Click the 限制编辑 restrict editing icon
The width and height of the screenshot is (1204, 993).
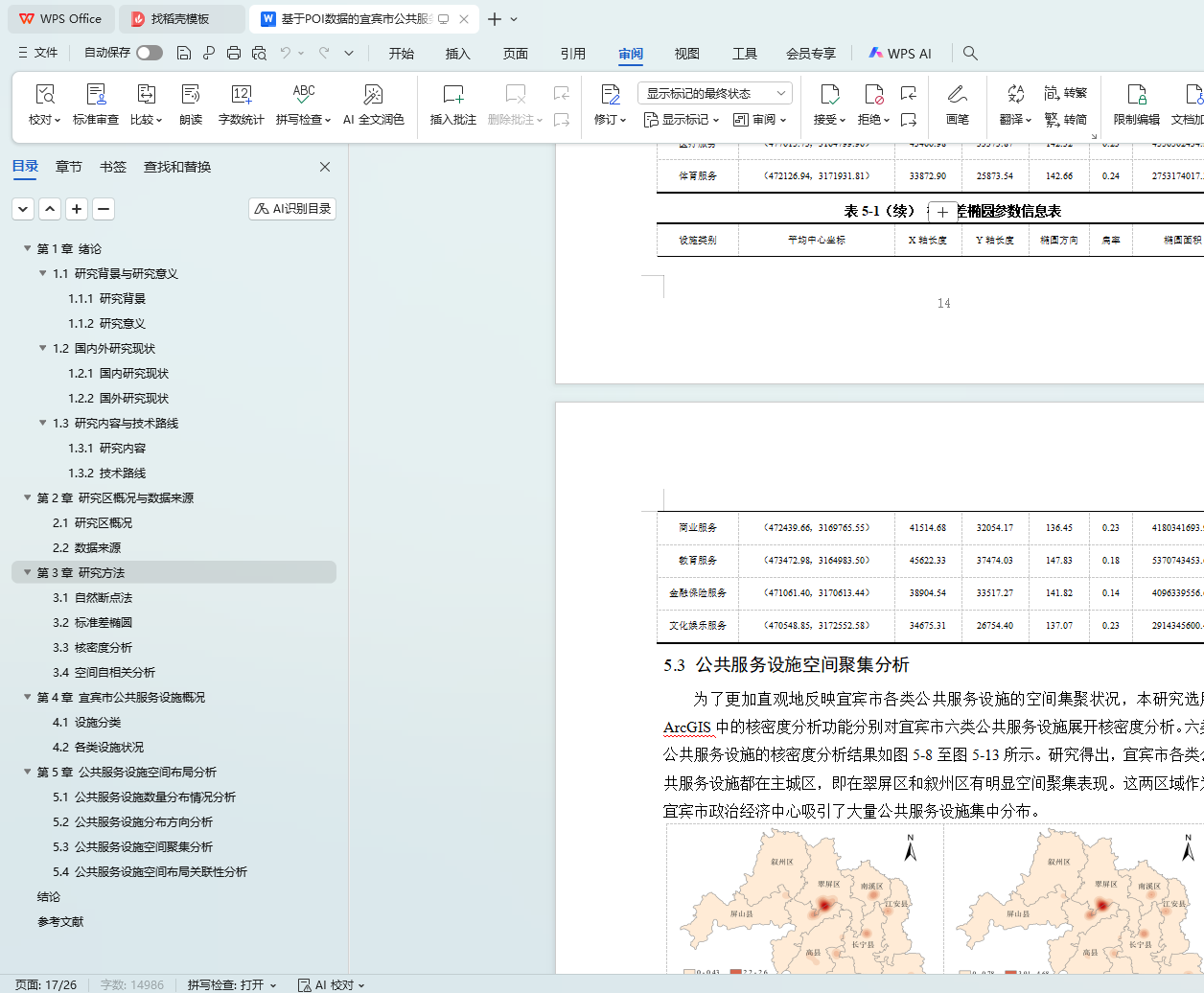point(1136,95)
